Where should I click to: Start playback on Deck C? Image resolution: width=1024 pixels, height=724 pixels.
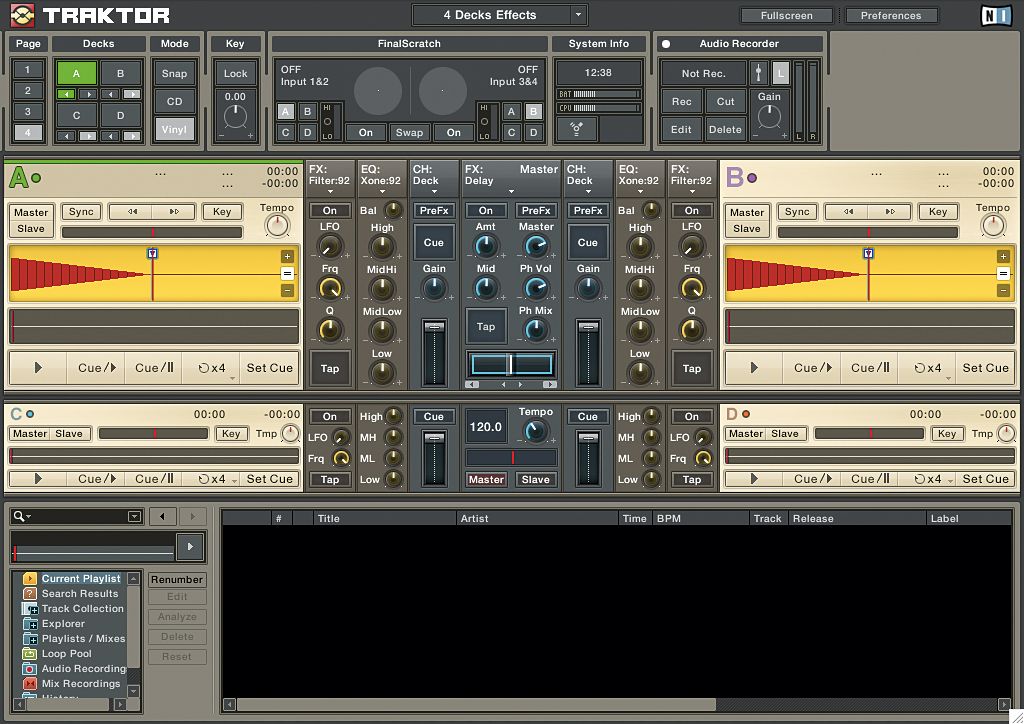(x=38, y=479)
